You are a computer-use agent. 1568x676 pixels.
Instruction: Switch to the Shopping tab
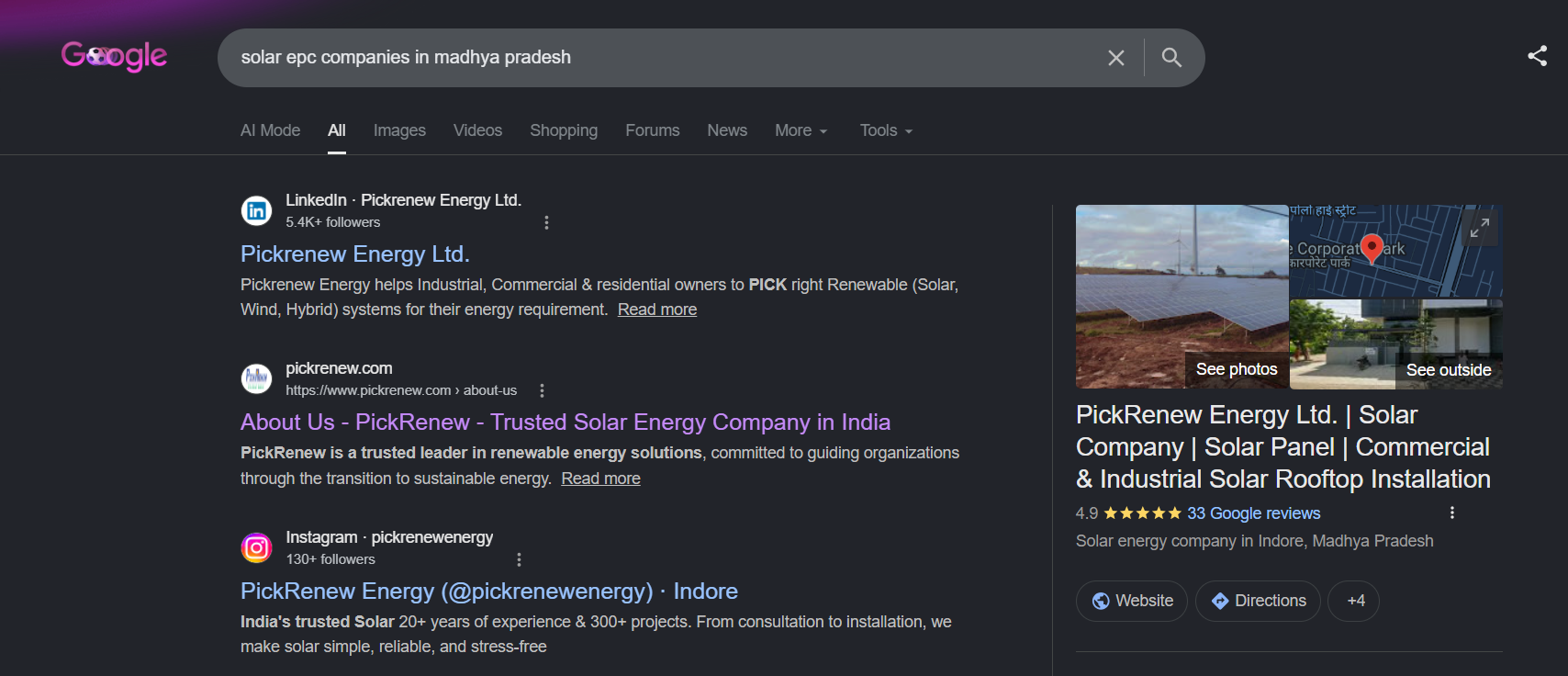pos(564,130)
